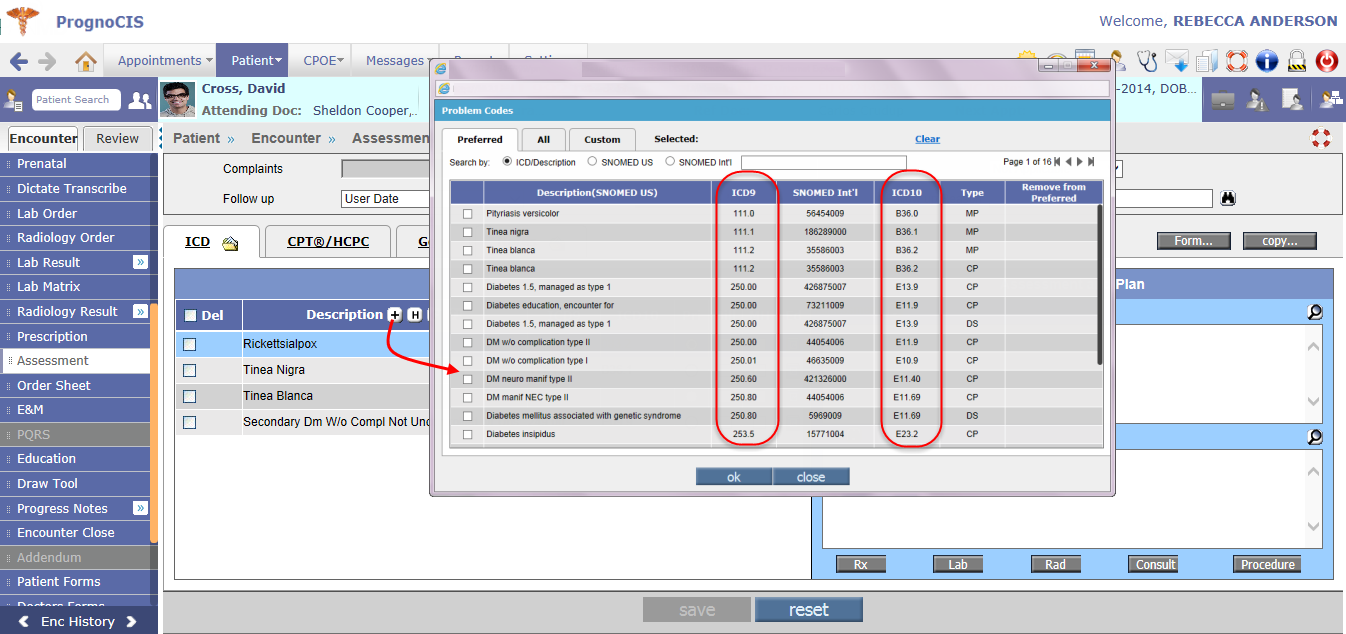Viewport: 1346px width, 634px height.
Task: Click the Patient Search field
Action: click(x=76, y=100)
